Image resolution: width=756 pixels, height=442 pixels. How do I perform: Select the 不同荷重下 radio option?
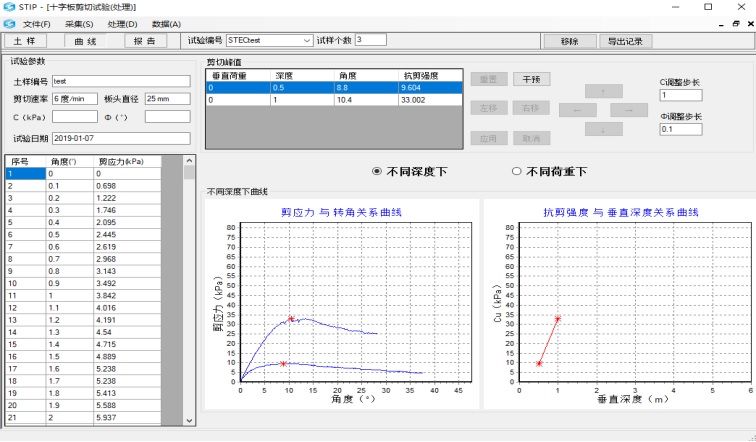click(517, 171)
